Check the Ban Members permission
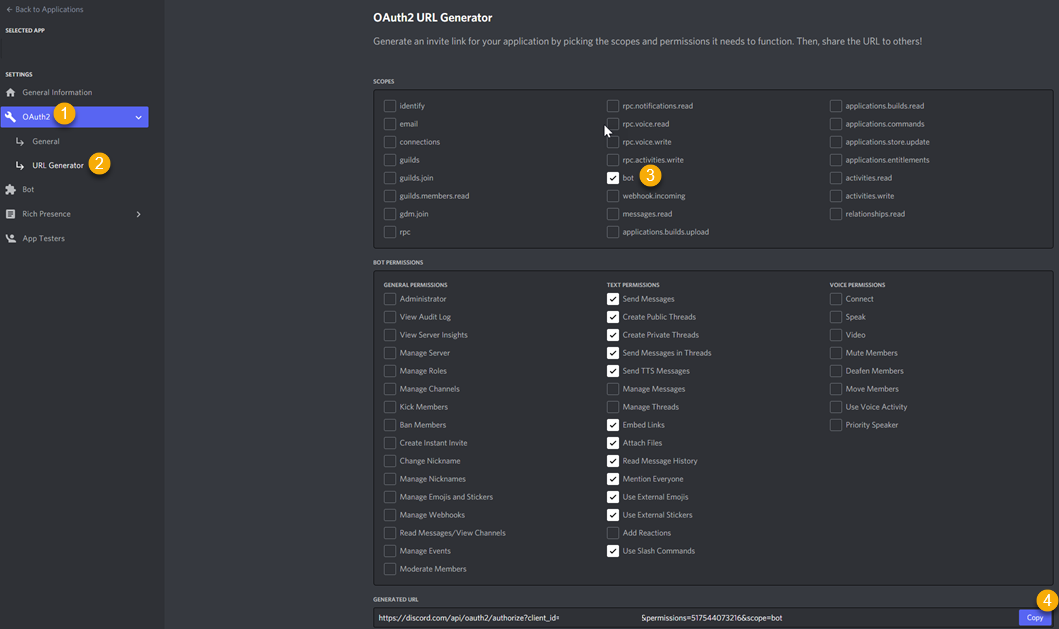This screenshot has width=1059, height=629. pos(390,425)
